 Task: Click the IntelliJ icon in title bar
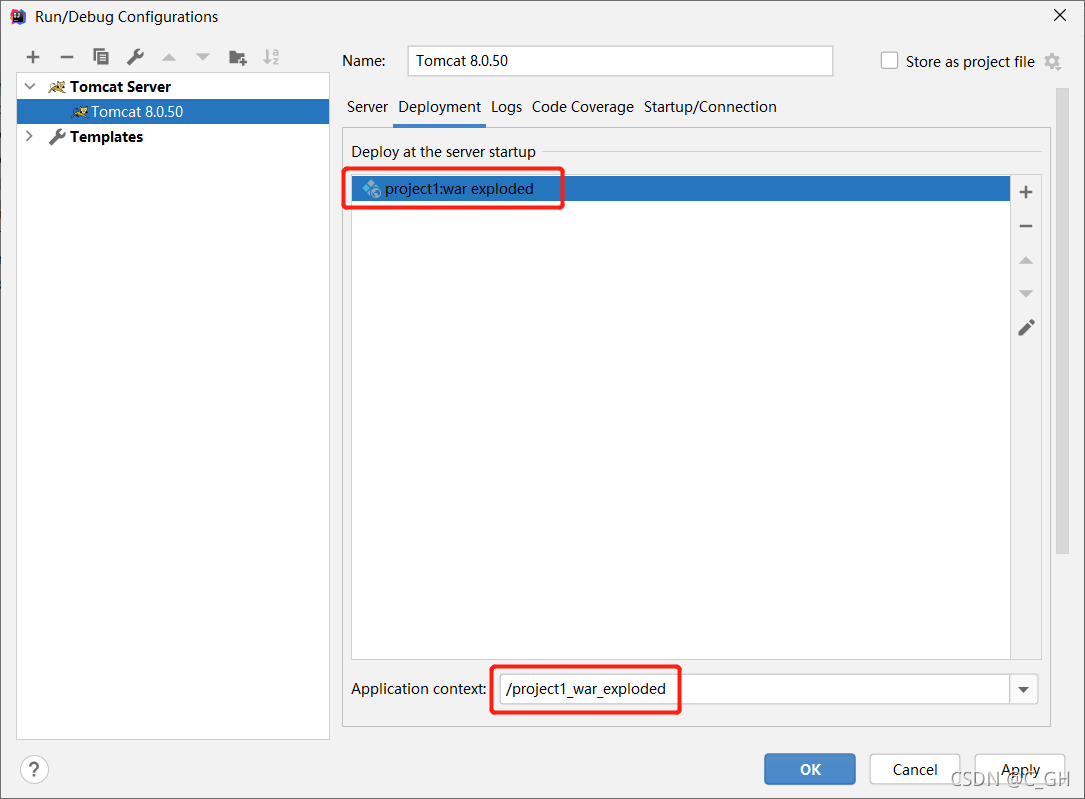pyautogui.click(x=18, y=17)
